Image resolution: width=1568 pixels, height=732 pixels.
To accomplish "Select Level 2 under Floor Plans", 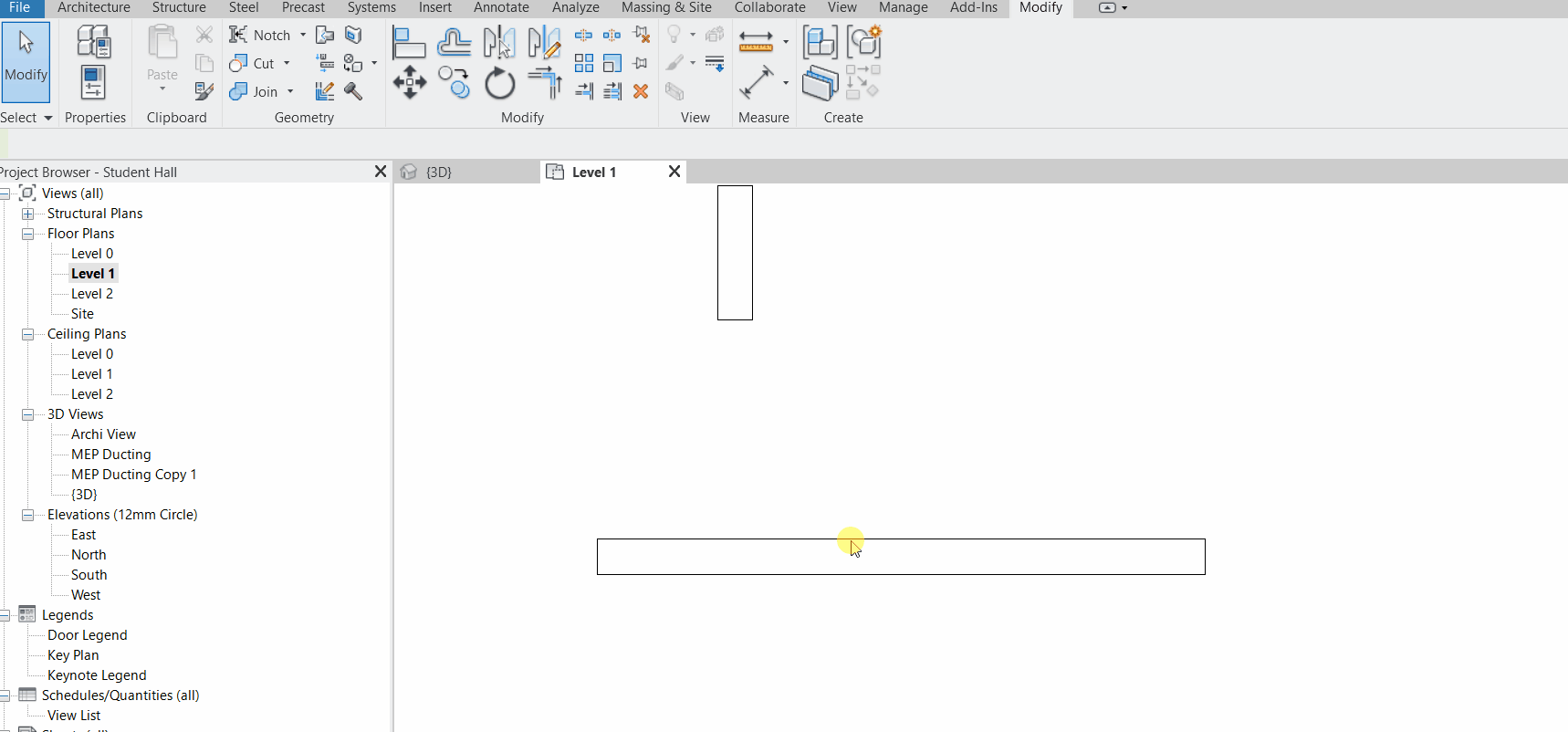I will point(92,294).
